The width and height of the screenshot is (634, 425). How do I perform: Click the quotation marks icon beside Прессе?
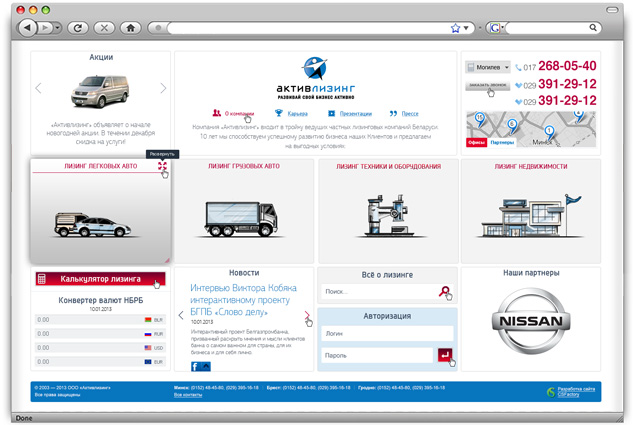[x=393, y=113]
